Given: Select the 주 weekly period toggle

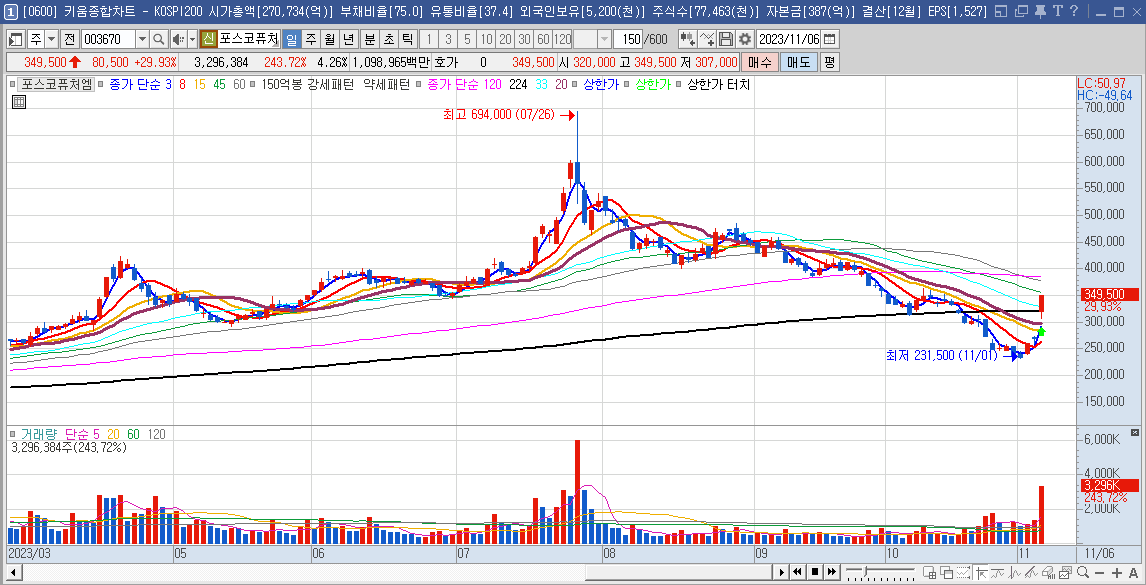Looking at the screenshot, I should 311,39.
